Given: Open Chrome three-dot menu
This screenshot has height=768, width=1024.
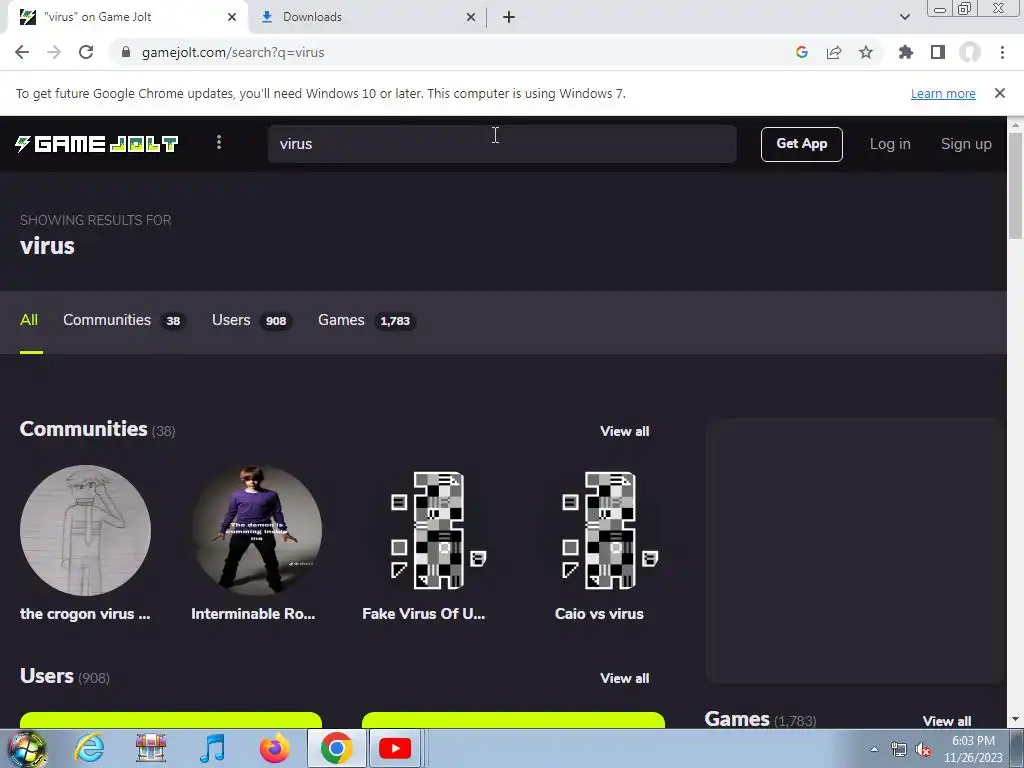Looking at the screenshot, I should coord(1002,52).
